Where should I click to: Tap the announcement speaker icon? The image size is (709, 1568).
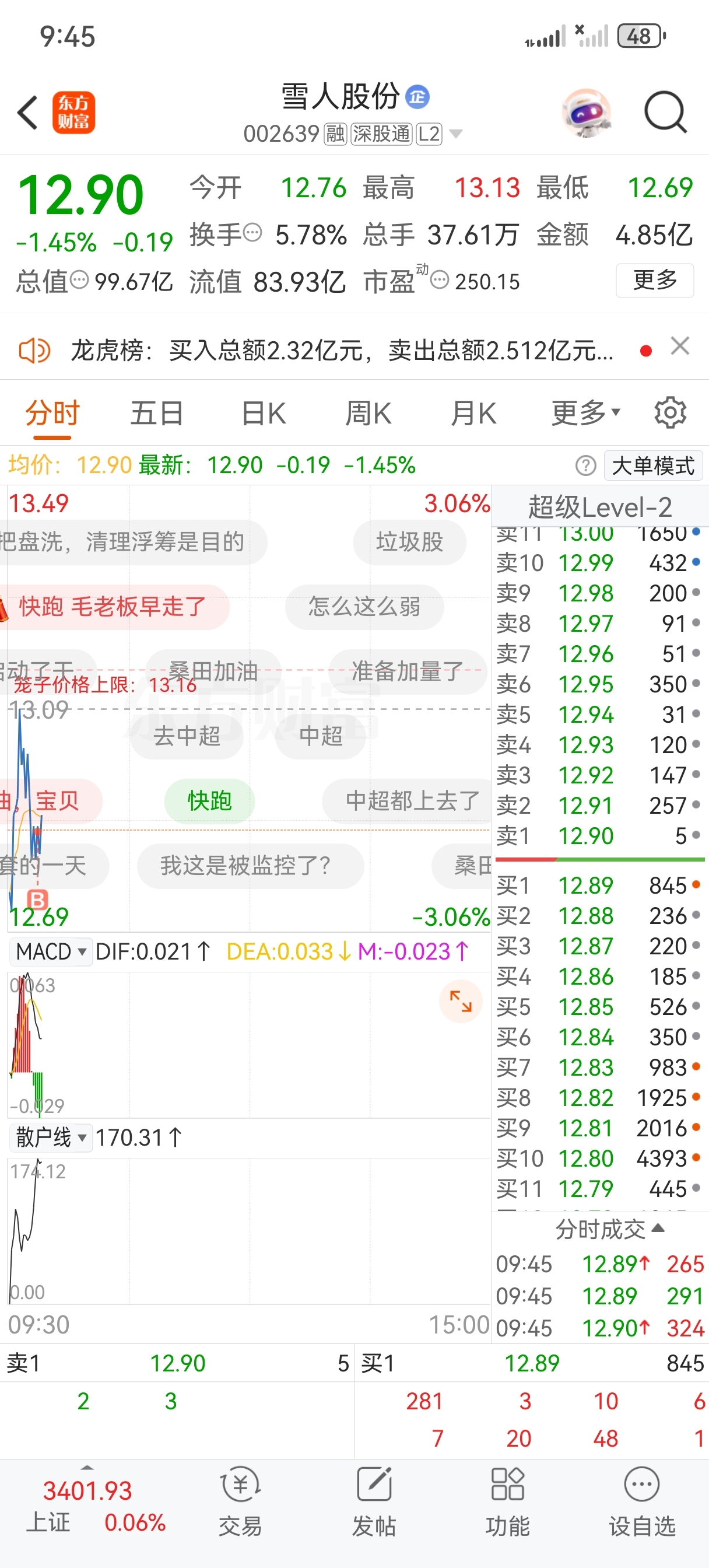[x=34, y=351]
